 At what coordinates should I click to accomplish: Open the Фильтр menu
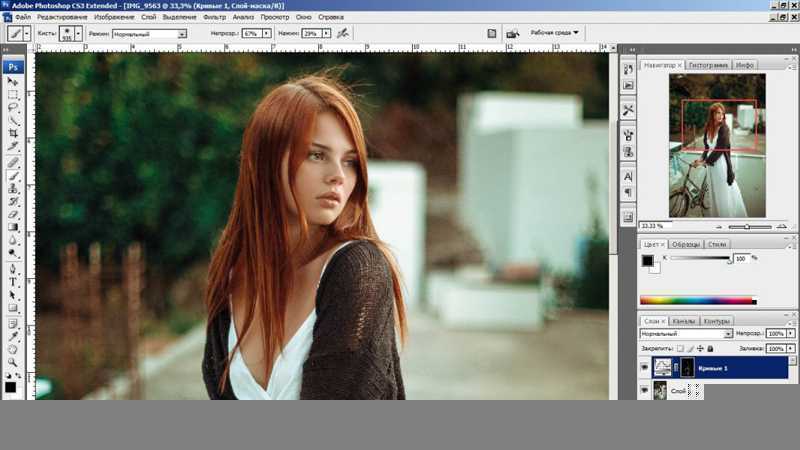tap(214, 17)
